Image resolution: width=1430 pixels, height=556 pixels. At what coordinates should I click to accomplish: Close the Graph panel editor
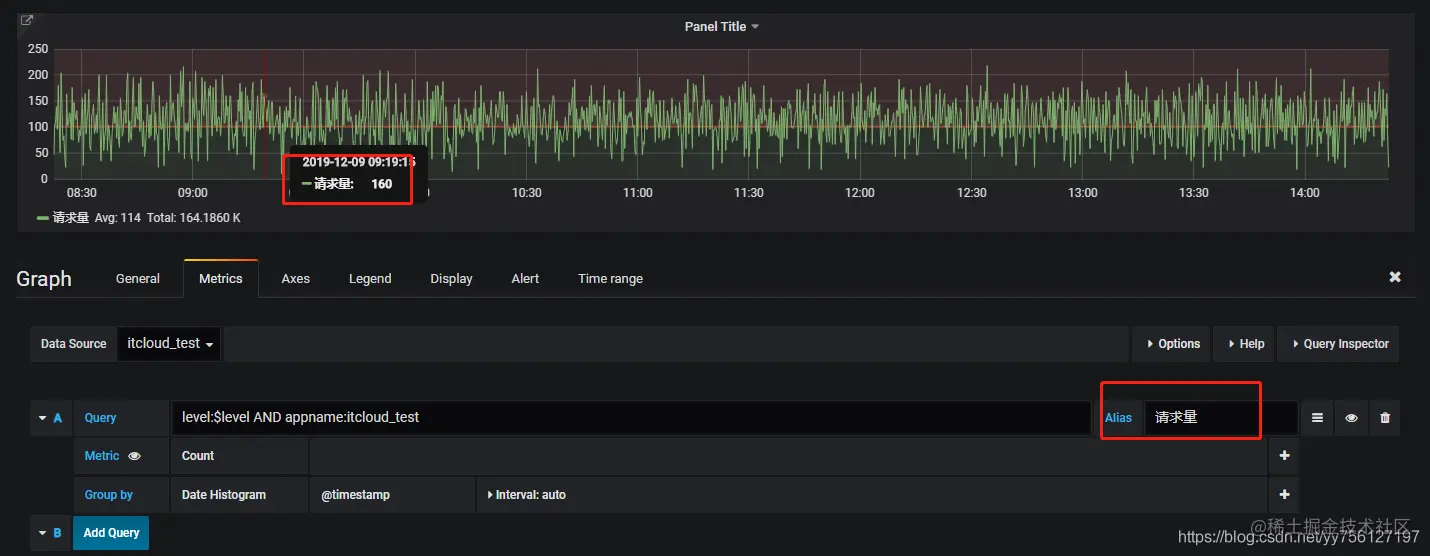pyautogui.click(x=1395, y=277)
